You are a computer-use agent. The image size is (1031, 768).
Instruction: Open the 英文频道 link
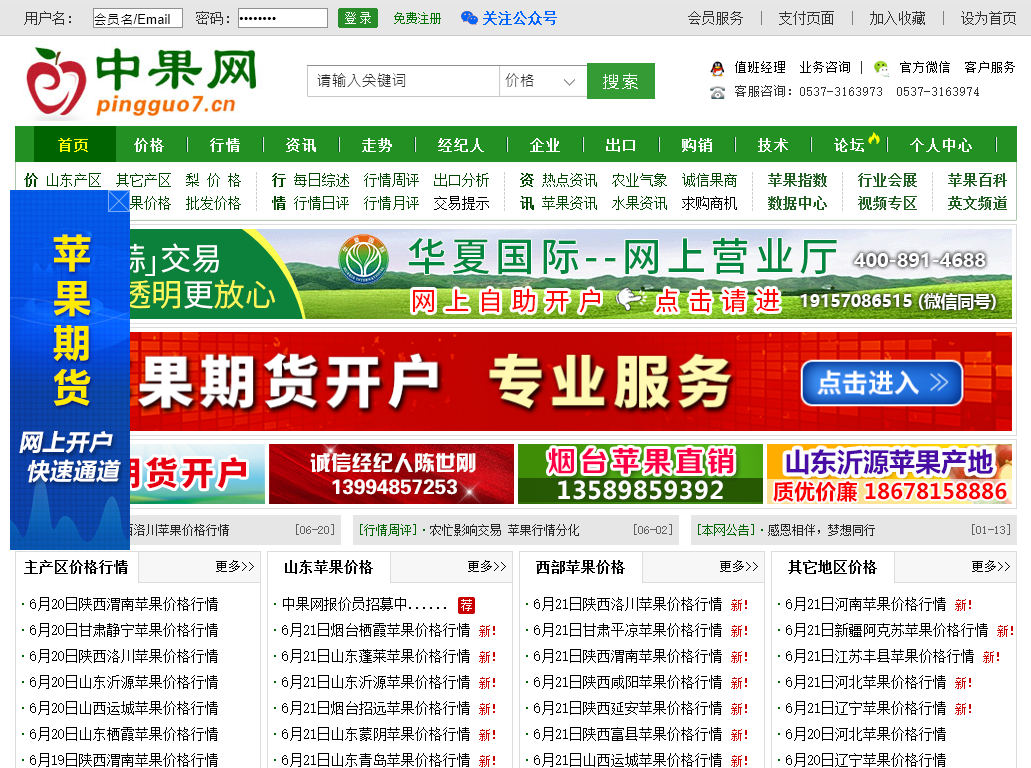point(977,203)
